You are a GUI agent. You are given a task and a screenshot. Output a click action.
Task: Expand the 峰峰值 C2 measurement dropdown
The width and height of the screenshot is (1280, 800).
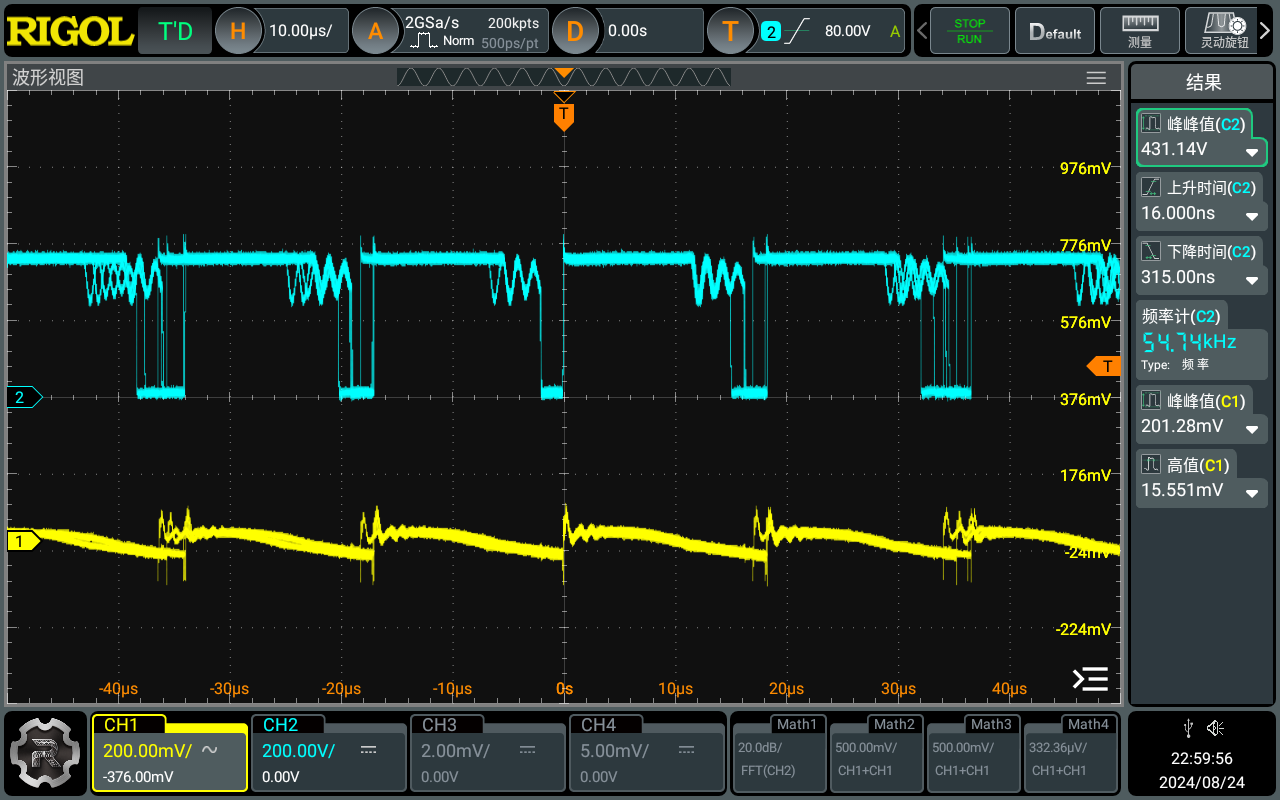[x=1251, y=153]
